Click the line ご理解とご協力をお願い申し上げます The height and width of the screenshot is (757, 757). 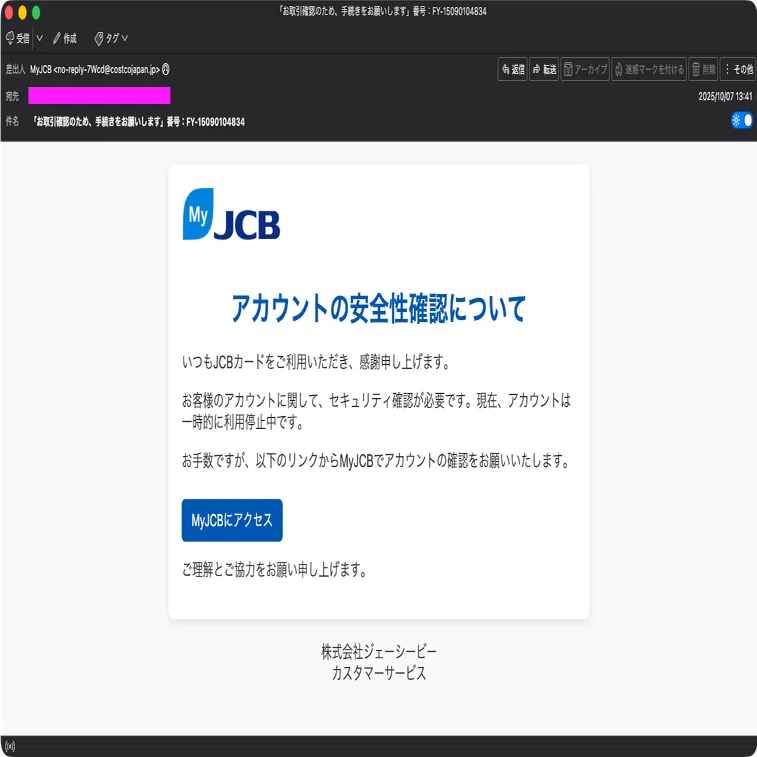(274, 570)
